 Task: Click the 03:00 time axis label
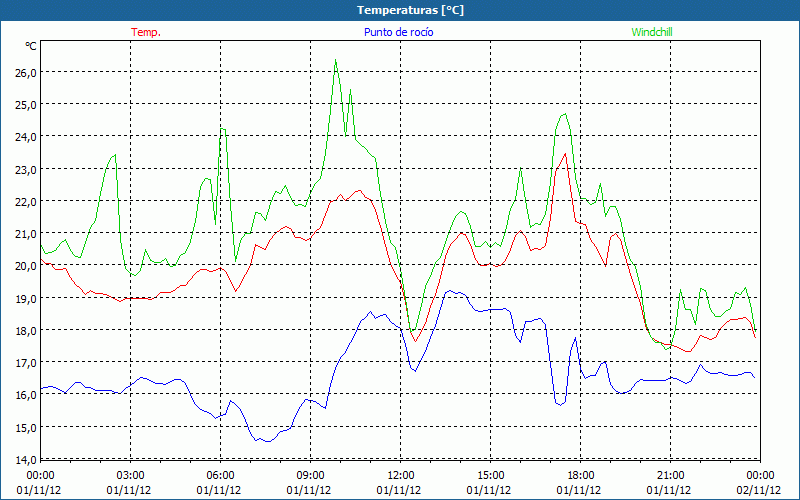(x=131, y=476)
